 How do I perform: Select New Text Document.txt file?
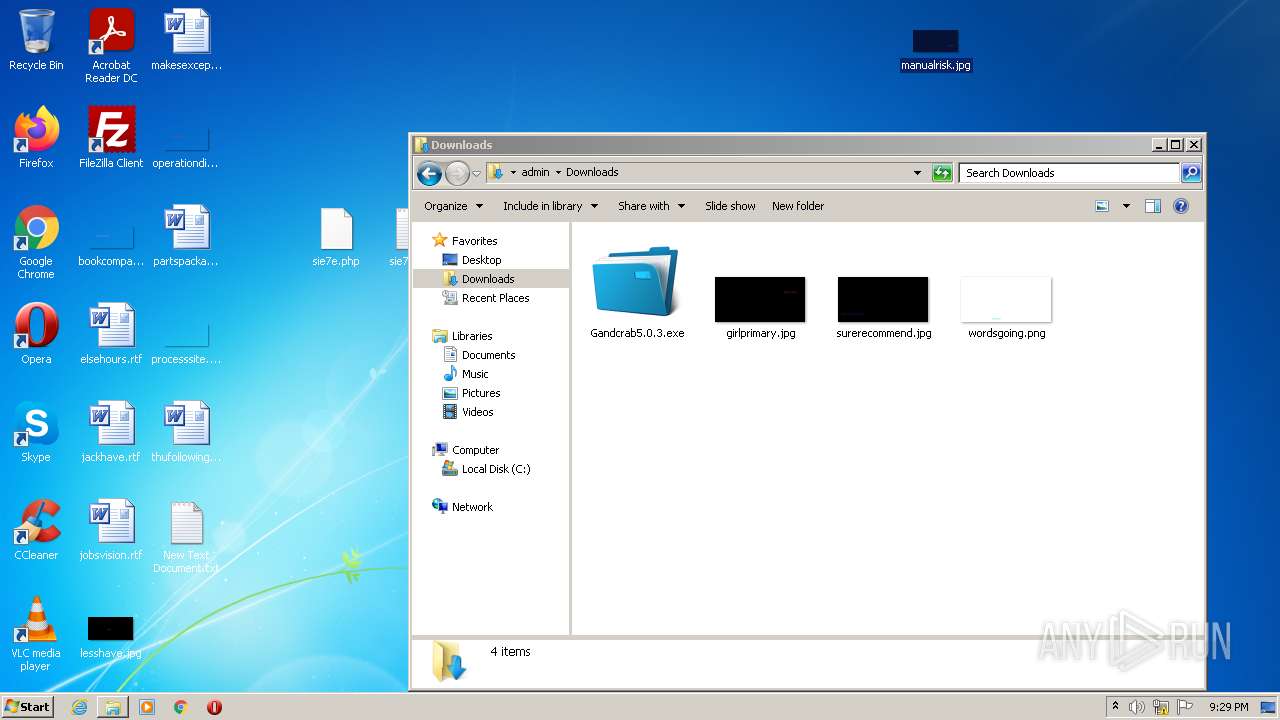coord(186,538)
